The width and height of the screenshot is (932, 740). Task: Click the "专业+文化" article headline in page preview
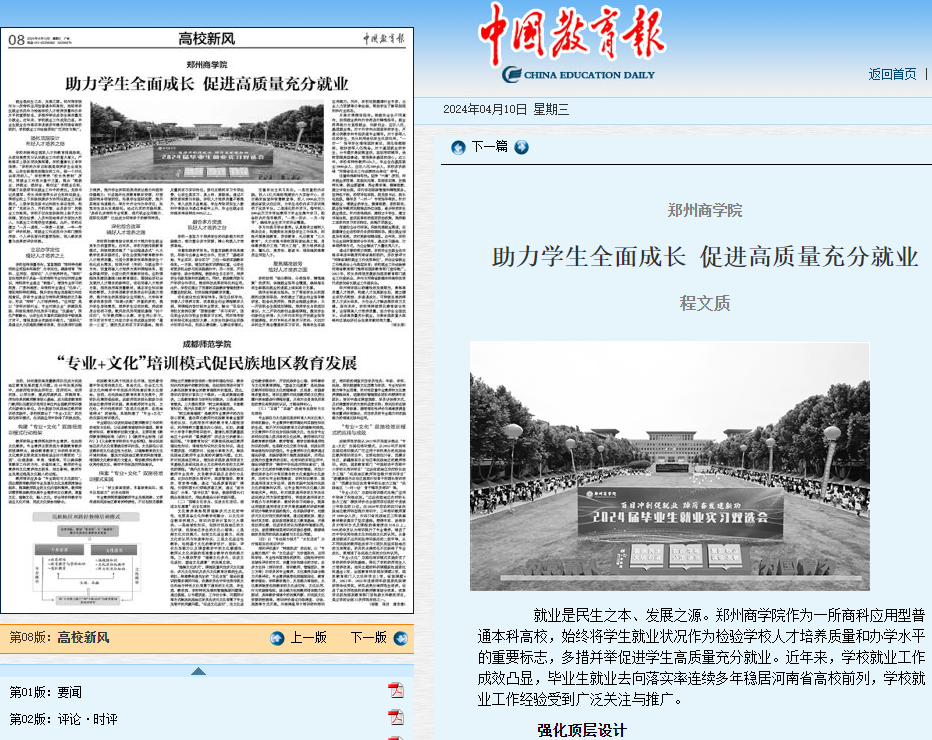click(x=206, y=360)
